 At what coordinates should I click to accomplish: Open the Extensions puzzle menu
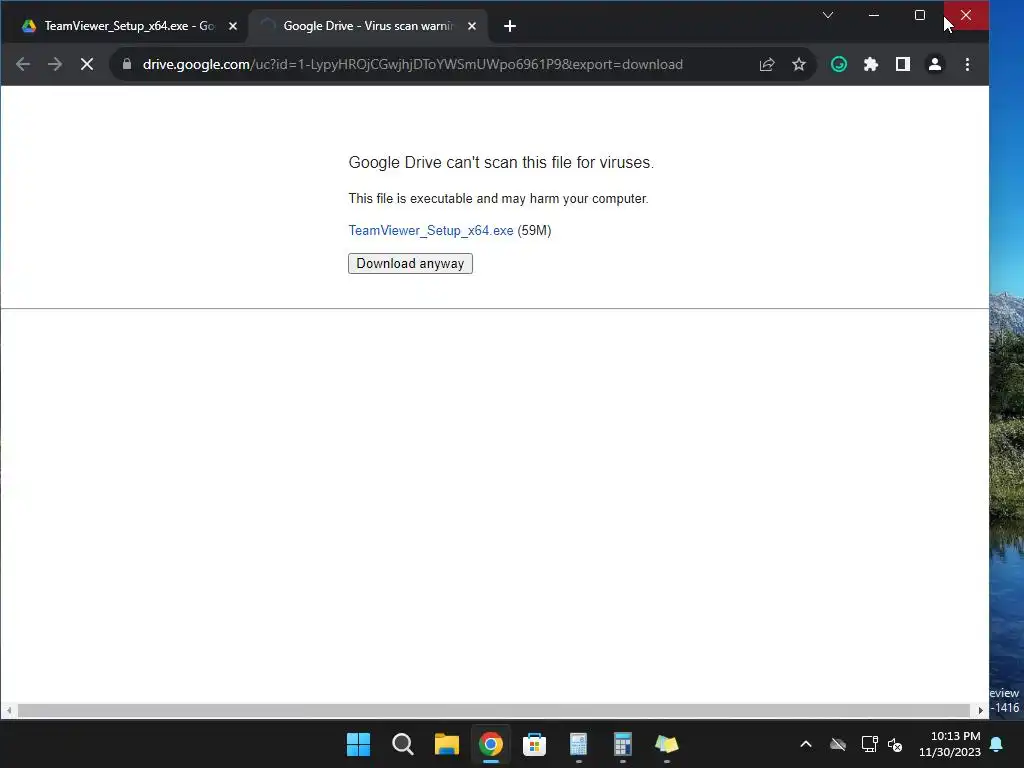871,64
